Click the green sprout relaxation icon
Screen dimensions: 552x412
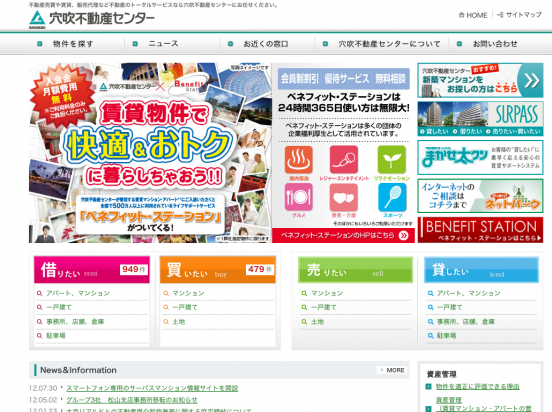(x=391, y=160)
